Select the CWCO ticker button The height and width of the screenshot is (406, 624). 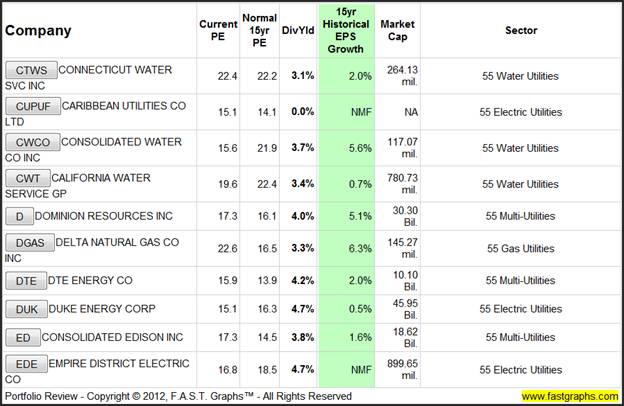pyautogui.click(x=32, y=142)
